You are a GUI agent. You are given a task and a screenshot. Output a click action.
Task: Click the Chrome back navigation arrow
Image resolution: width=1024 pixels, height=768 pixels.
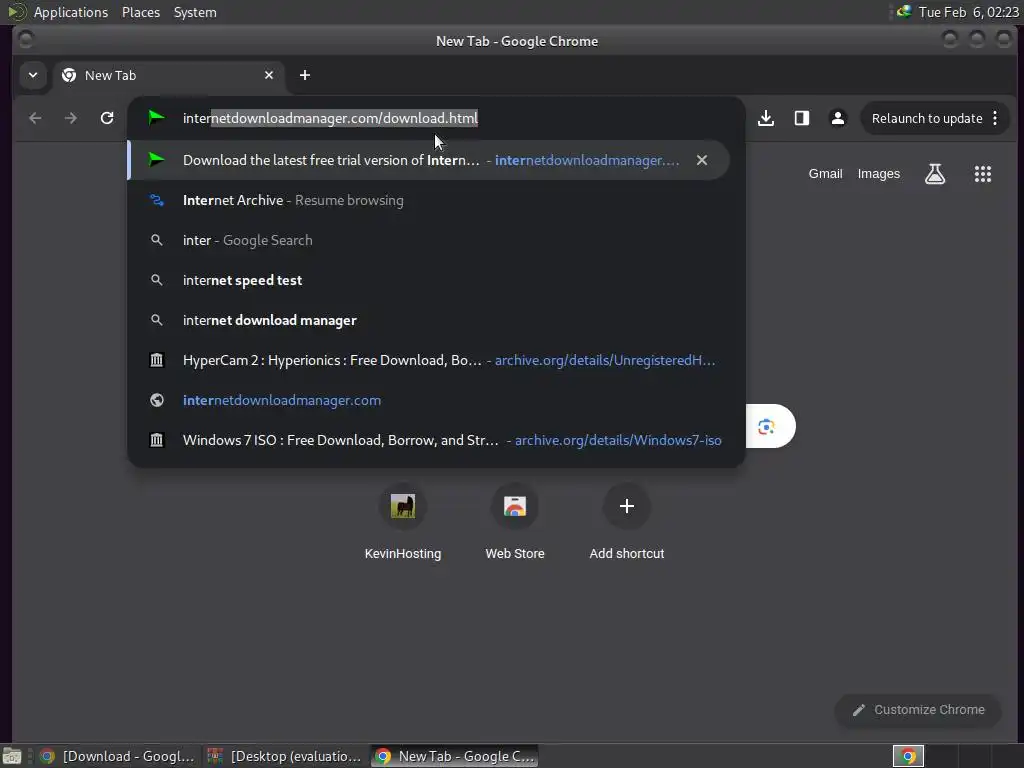pyautogui.click(x=35, y=118)
